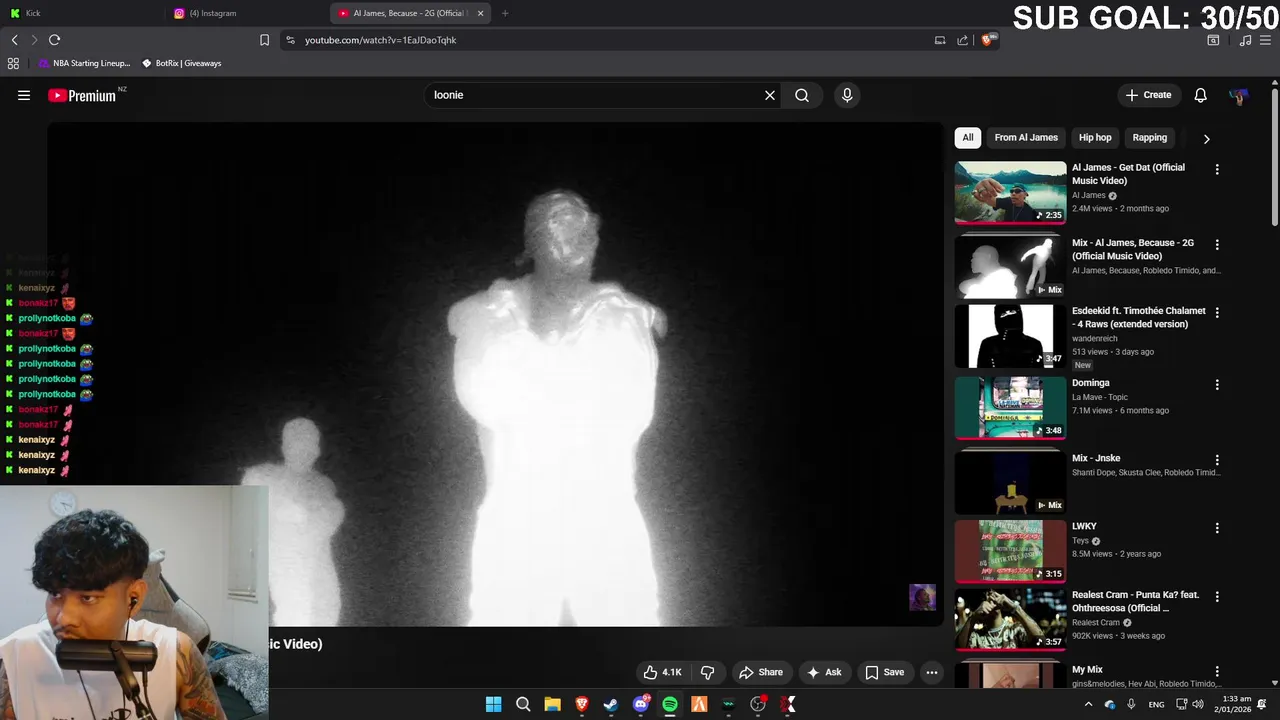Click the Ask button
The width and height of the screenshot is (1280, 720).
click(x=824, y=672)
